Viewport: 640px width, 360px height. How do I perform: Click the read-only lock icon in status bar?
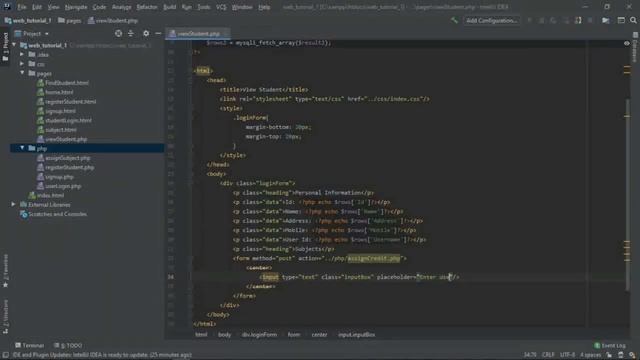coord(609,355)
